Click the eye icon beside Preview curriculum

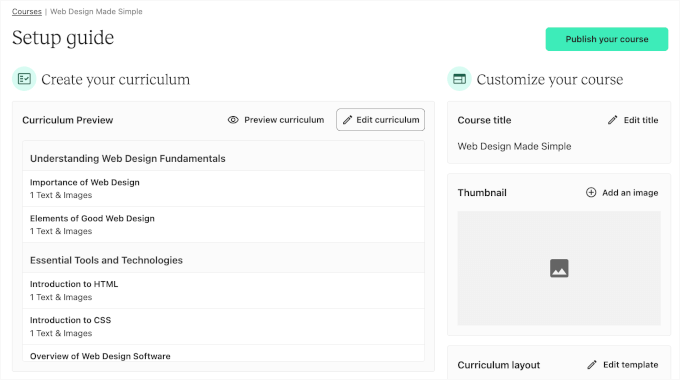233,120
